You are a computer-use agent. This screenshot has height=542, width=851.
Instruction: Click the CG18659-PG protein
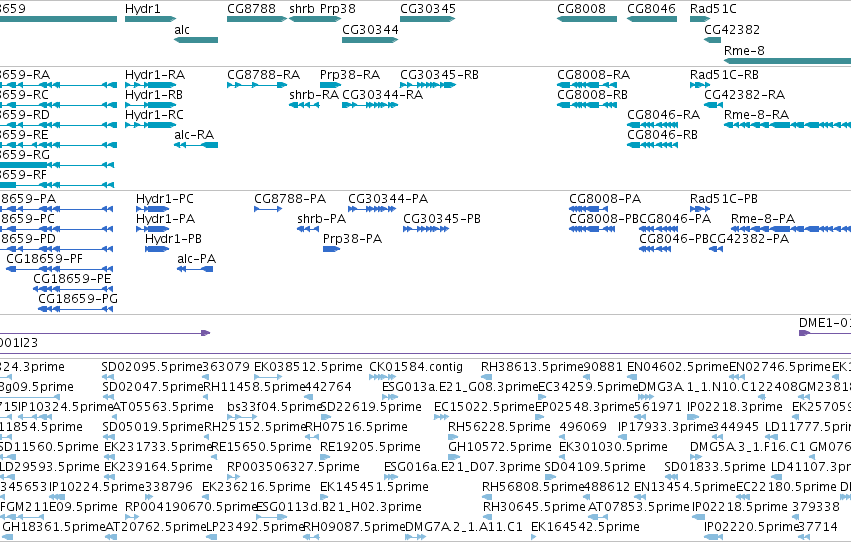(78, 299)
